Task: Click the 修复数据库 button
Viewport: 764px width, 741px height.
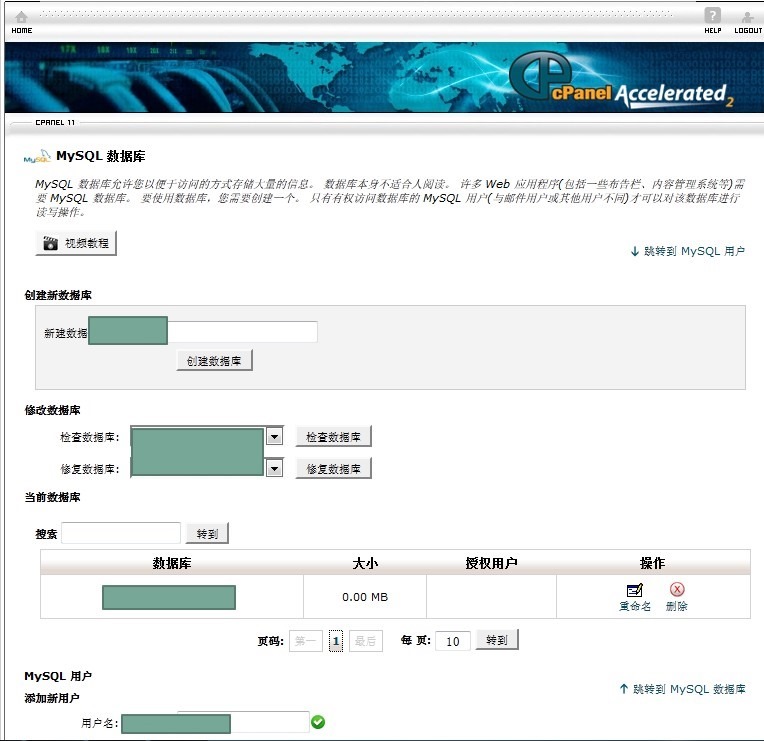Action: pyautogui.click(x=333, y=469)
